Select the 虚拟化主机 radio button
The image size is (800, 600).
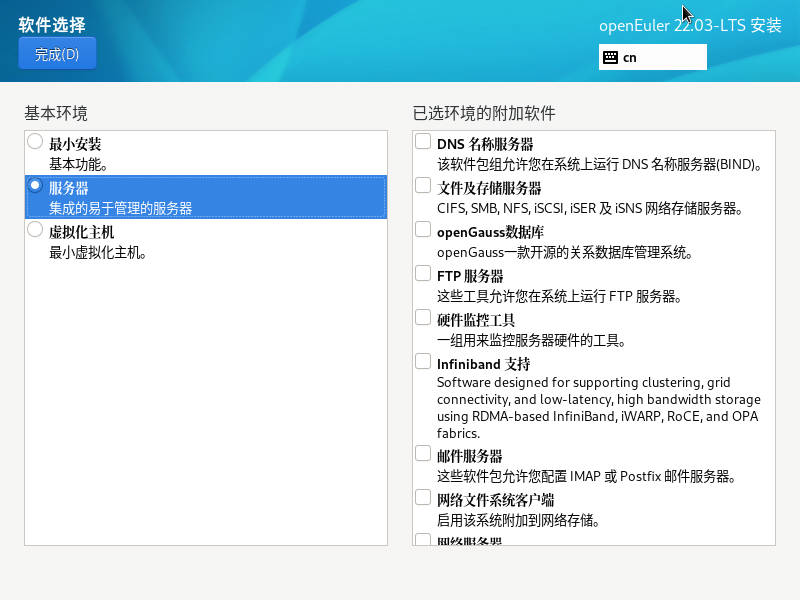pyautogui.click(x=35, y=229)
